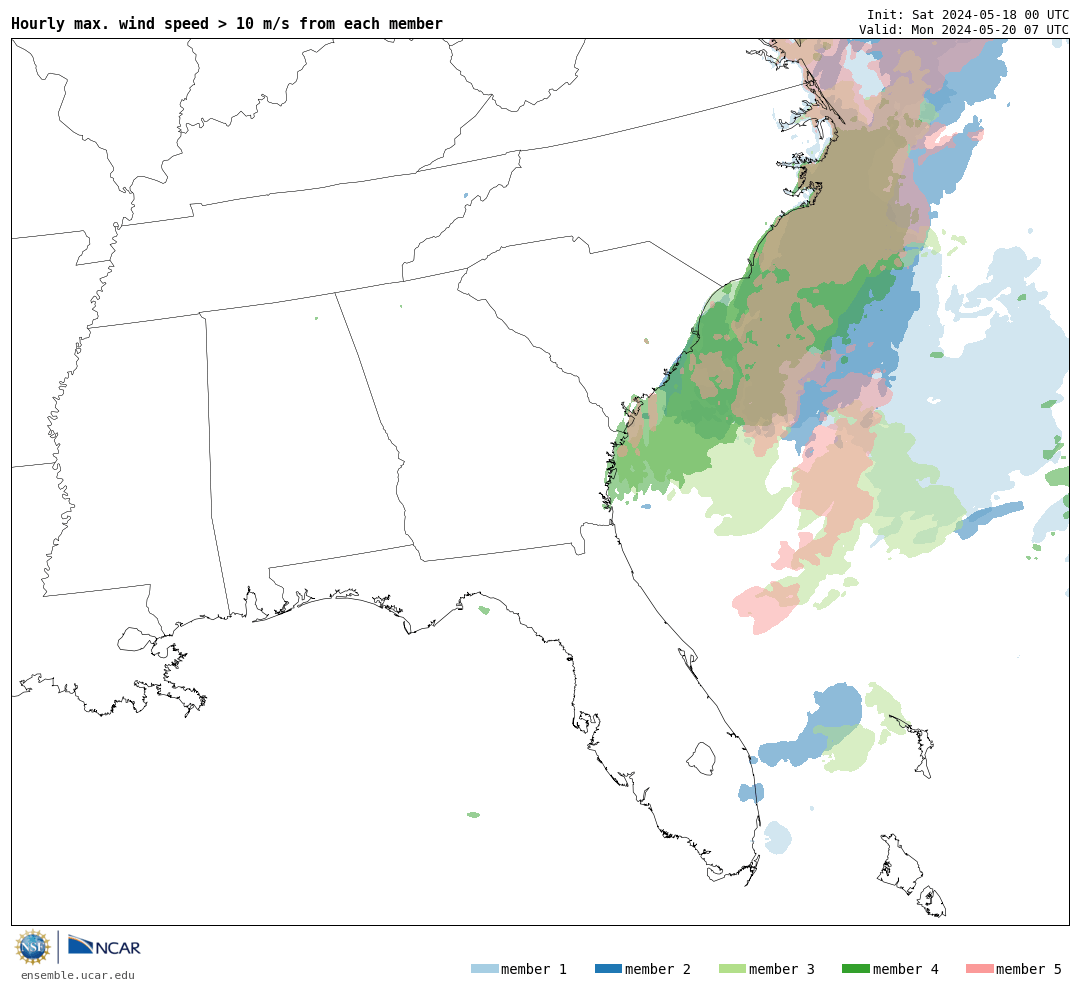Screen dimensions: 1080x988
Task: Click the Valid: Mon 2024-05-20 07 UTC text
Action: click(x=964, y=30)
